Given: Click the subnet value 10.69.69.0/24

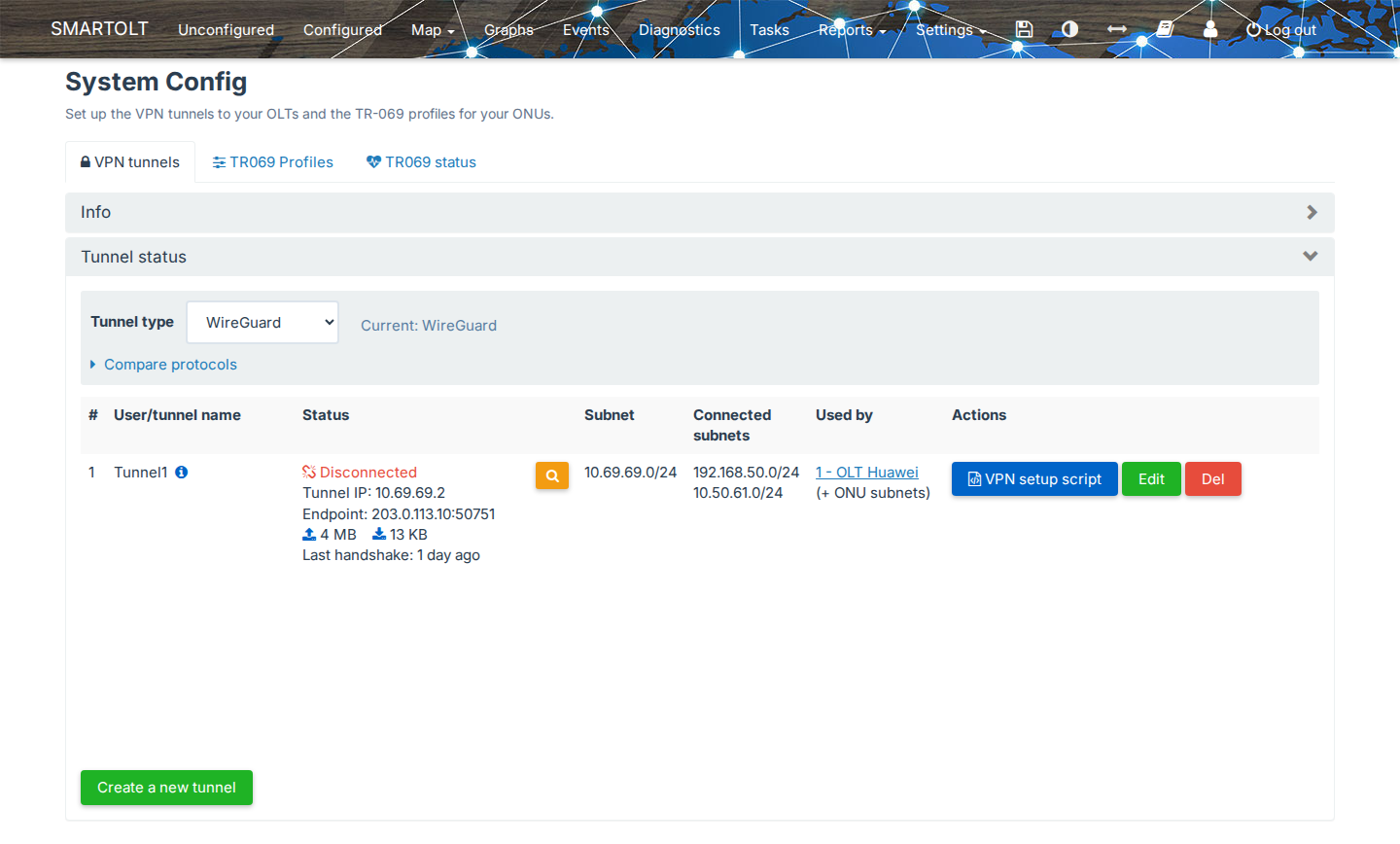Looking at the screenshot, I should click(x=630, y=473).
